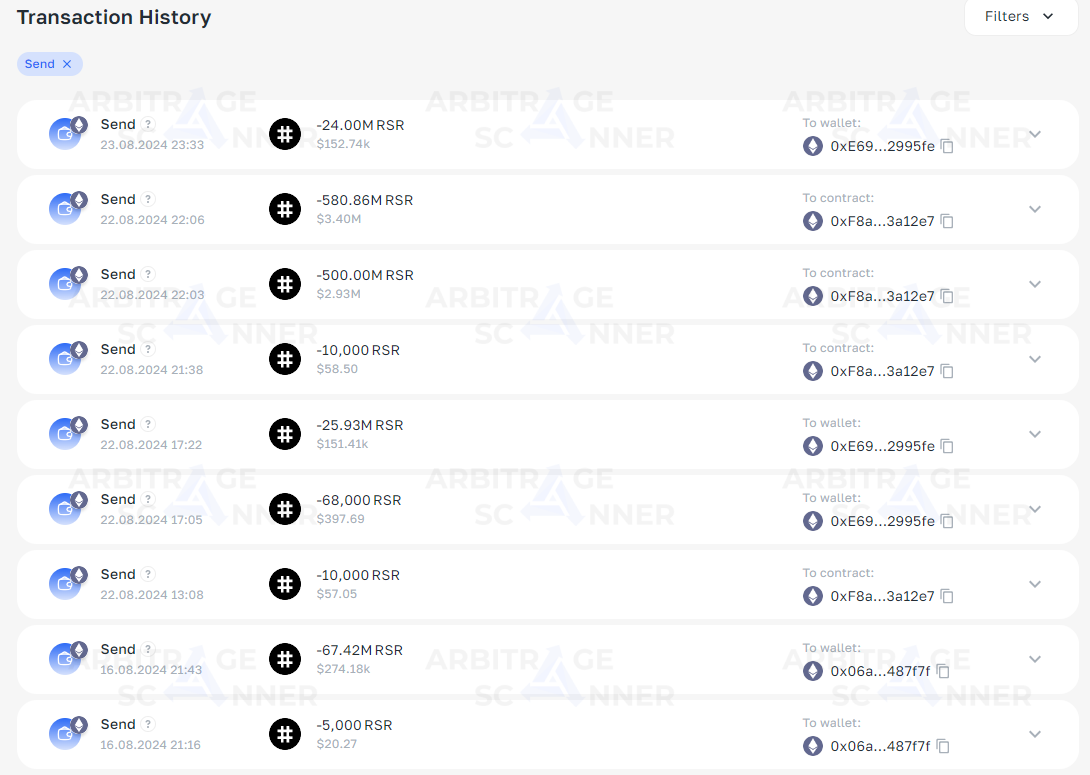Expand the -5,000 RSR transaction row
The height and width of the screenshot is (775, 1090).
click(x=1034, y=735)
